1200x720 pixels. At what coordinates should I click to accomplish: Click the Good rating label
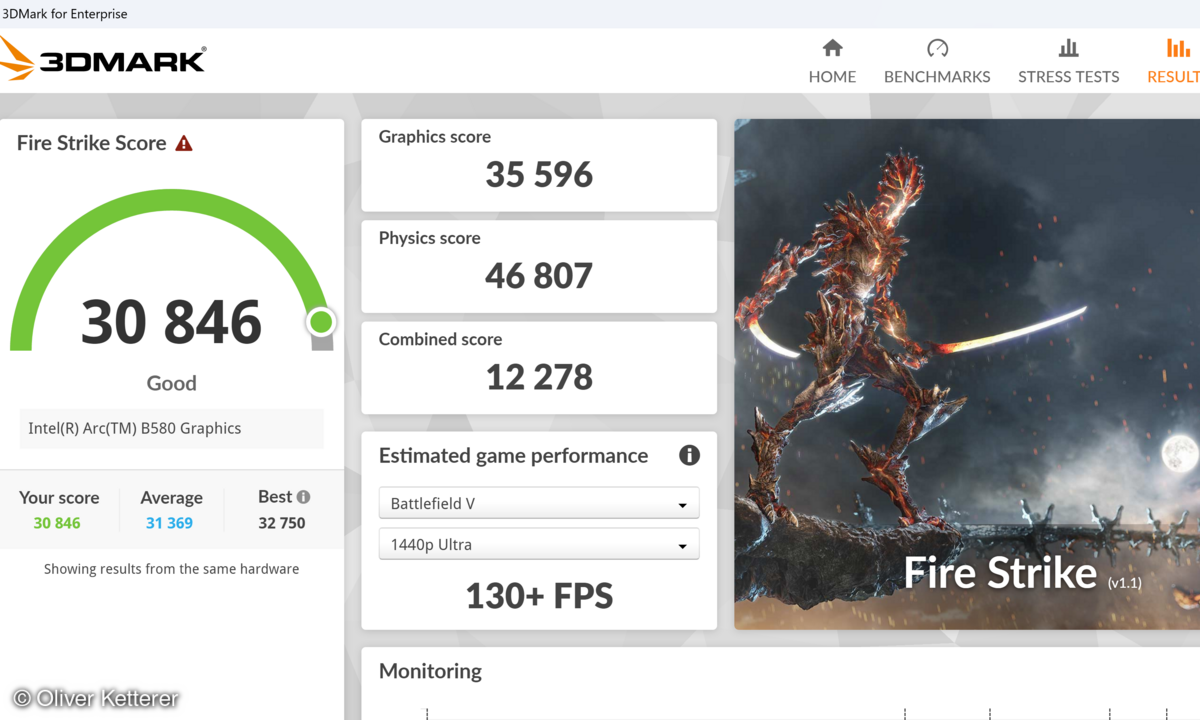point(172,383)
